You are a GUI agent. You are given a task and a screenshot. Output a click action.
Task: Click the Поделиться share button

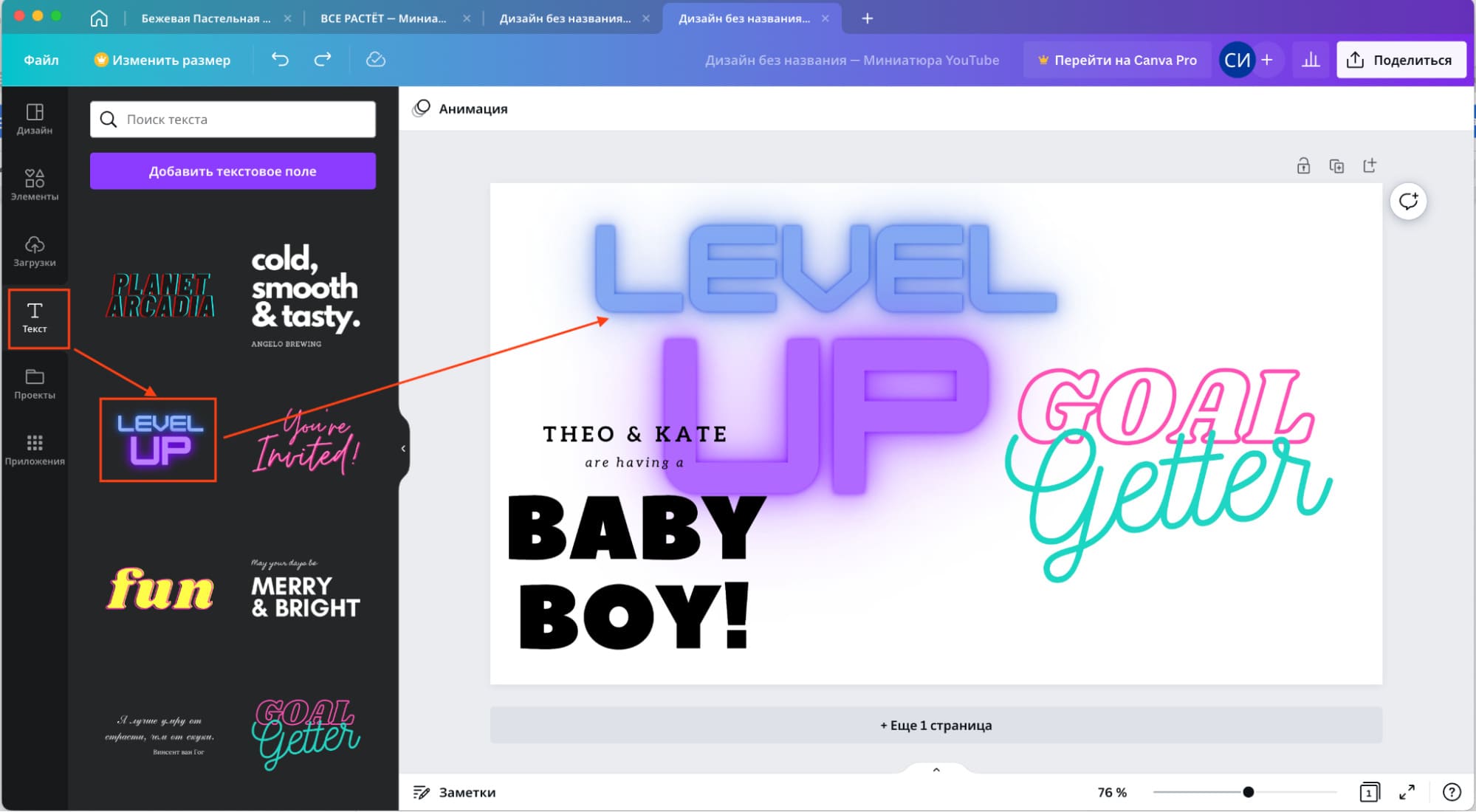1401,60
